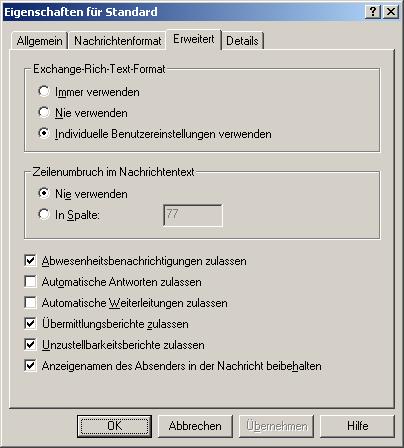Switch to the Allgemein tab

39,41
